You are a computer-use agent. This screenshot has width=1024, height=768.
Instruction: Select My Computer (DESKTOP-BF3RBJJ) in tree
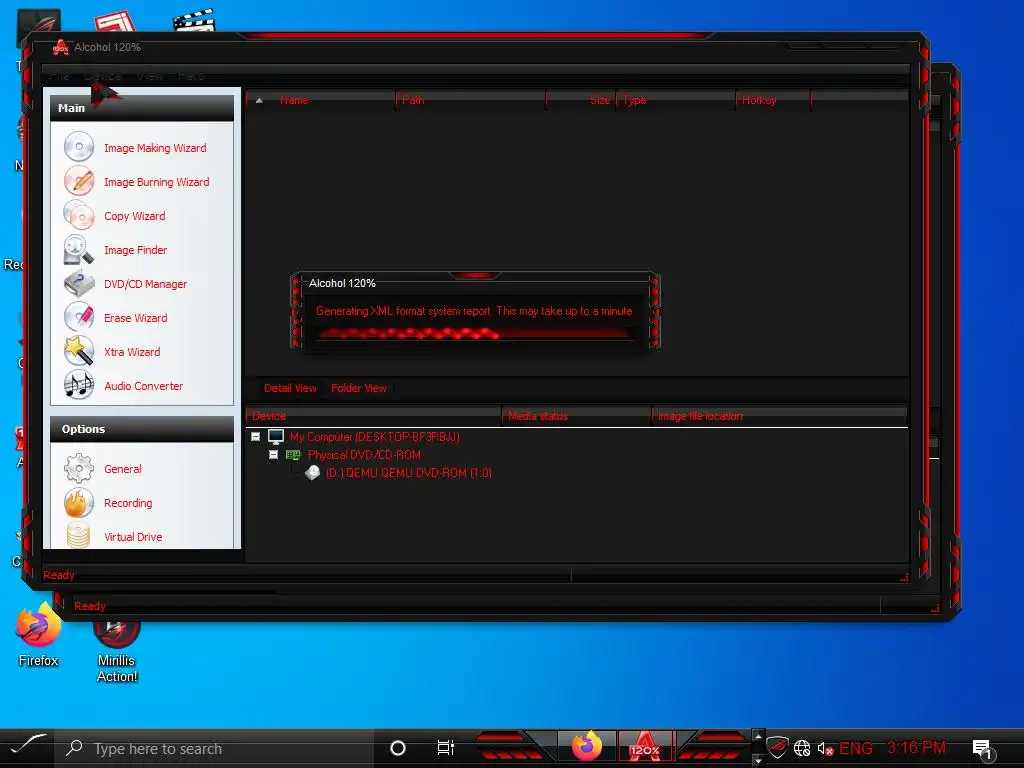pyautogui.click(x=374, y=437)
